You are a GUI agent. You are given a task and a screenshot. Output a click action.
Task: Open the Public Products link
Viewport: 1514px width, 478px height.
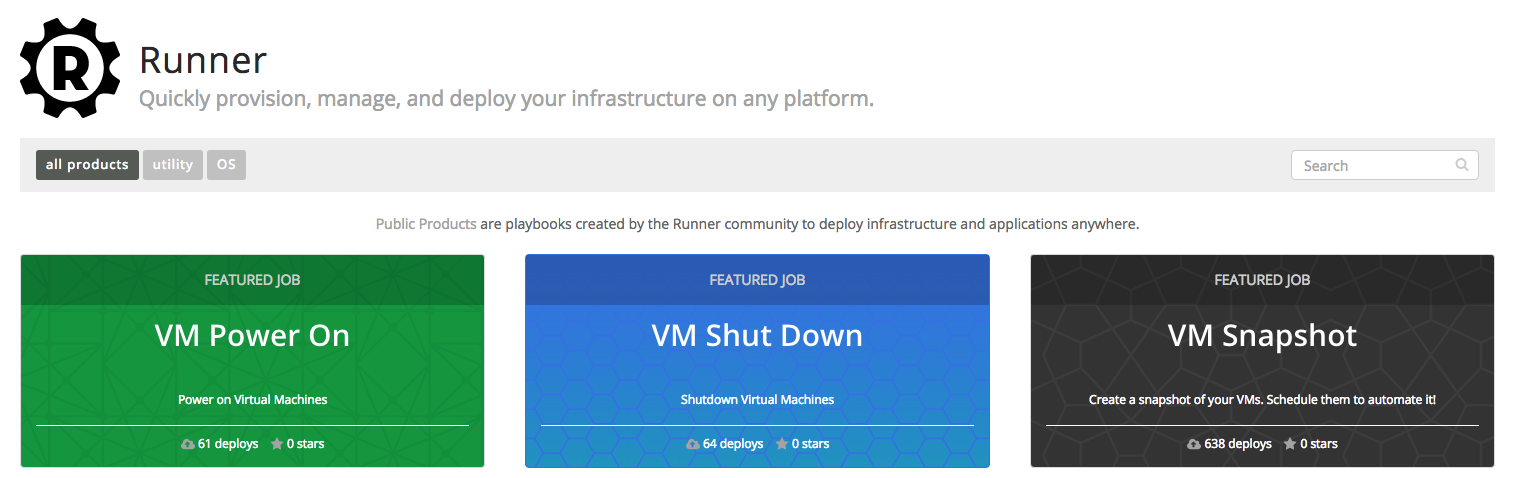pyautogui.click(x=426, y=224)
